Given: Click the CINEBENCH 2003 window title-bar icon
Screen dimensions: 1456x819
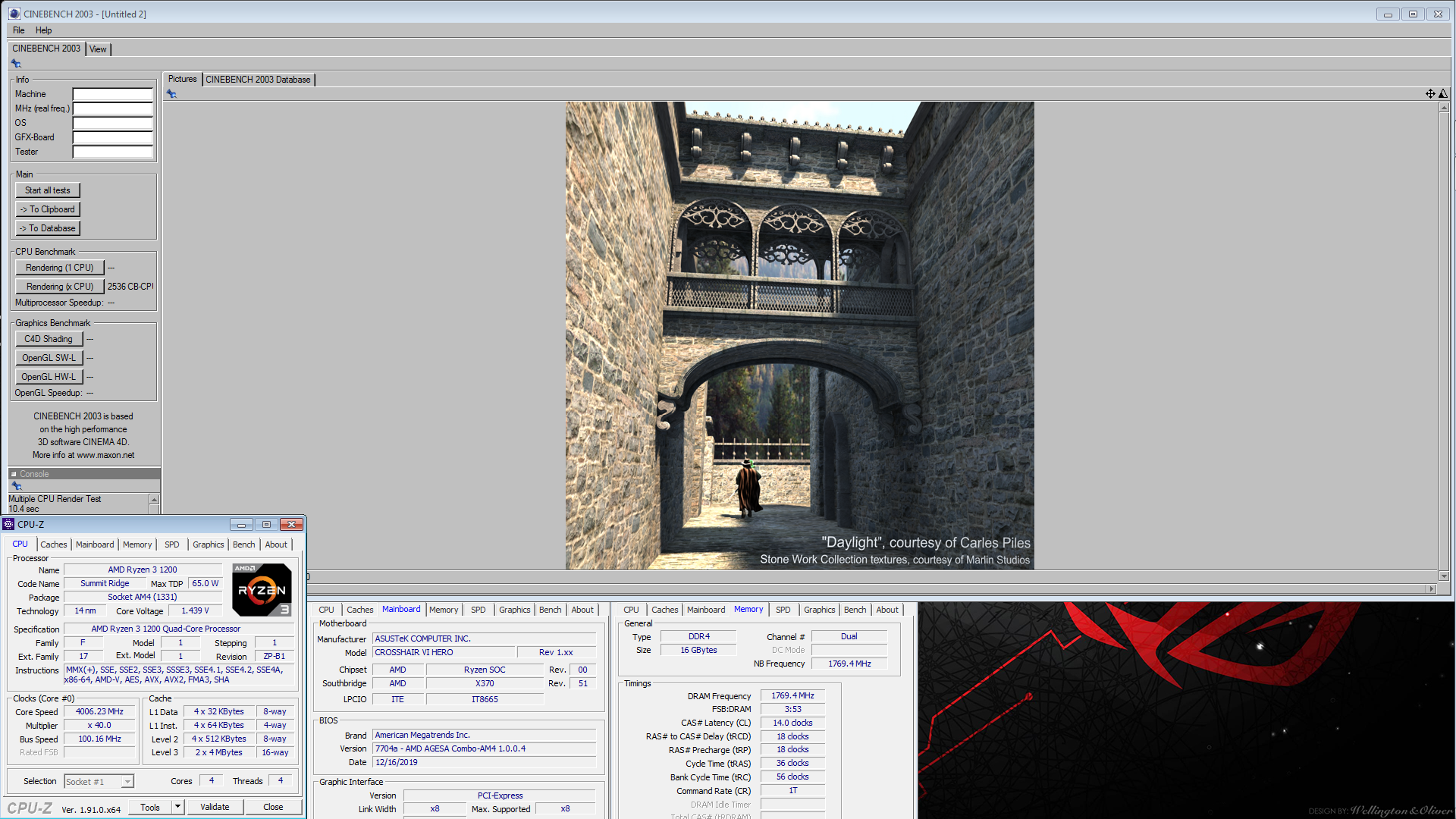Looking at the screenshot, I should pyautogui.click(x=14, y=14).
